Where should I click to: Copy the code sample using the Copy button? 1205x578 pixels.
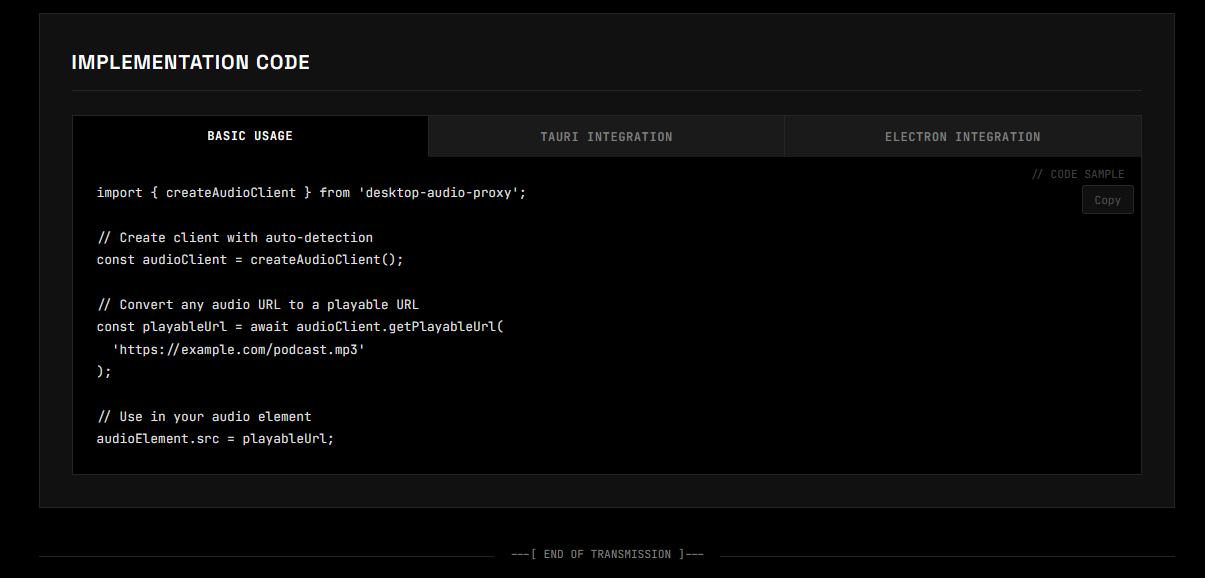[1107, 199]
